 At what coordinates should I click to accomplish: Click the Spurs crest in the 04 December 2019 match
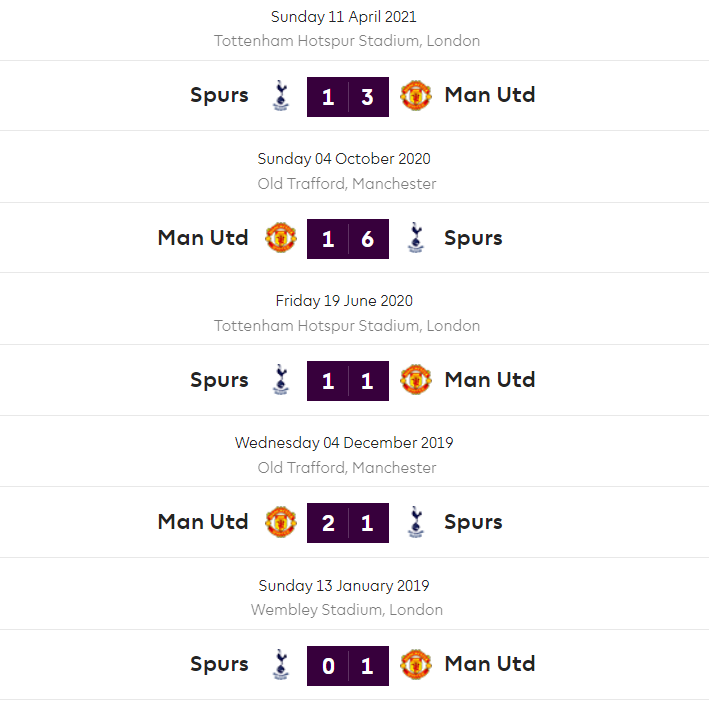click(415, 522)
